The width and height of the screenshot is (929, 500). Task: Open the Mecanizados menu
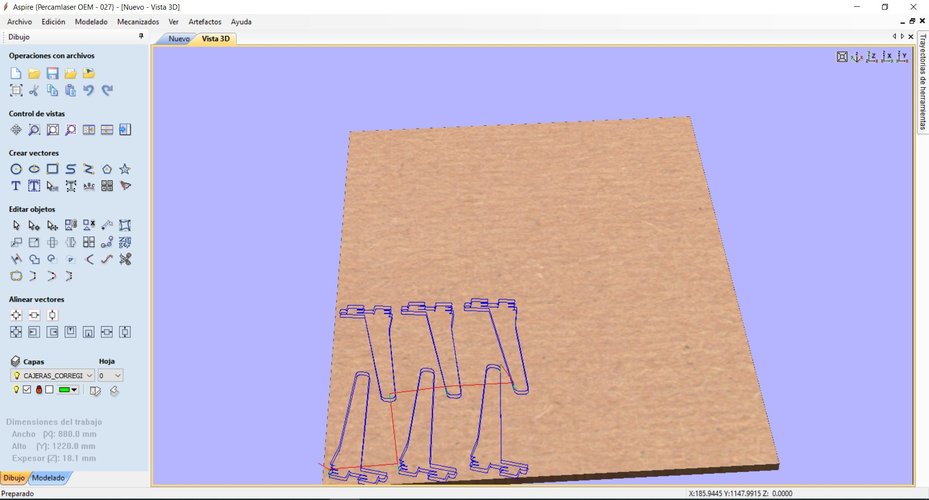[138, 22]
